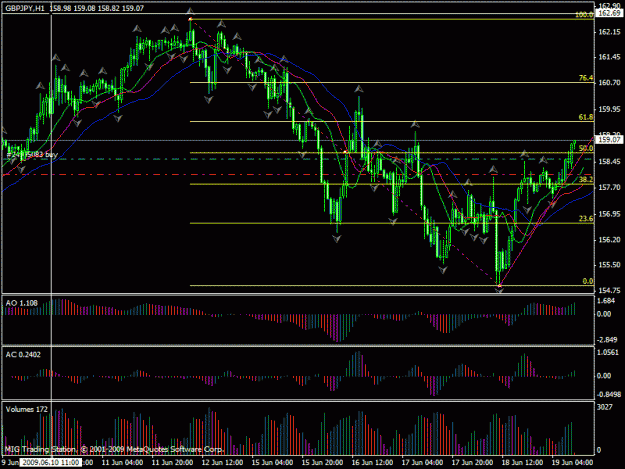
Task: Click the 156.95 price scale value
Action: pyautogui.click(x=609, y=214)
